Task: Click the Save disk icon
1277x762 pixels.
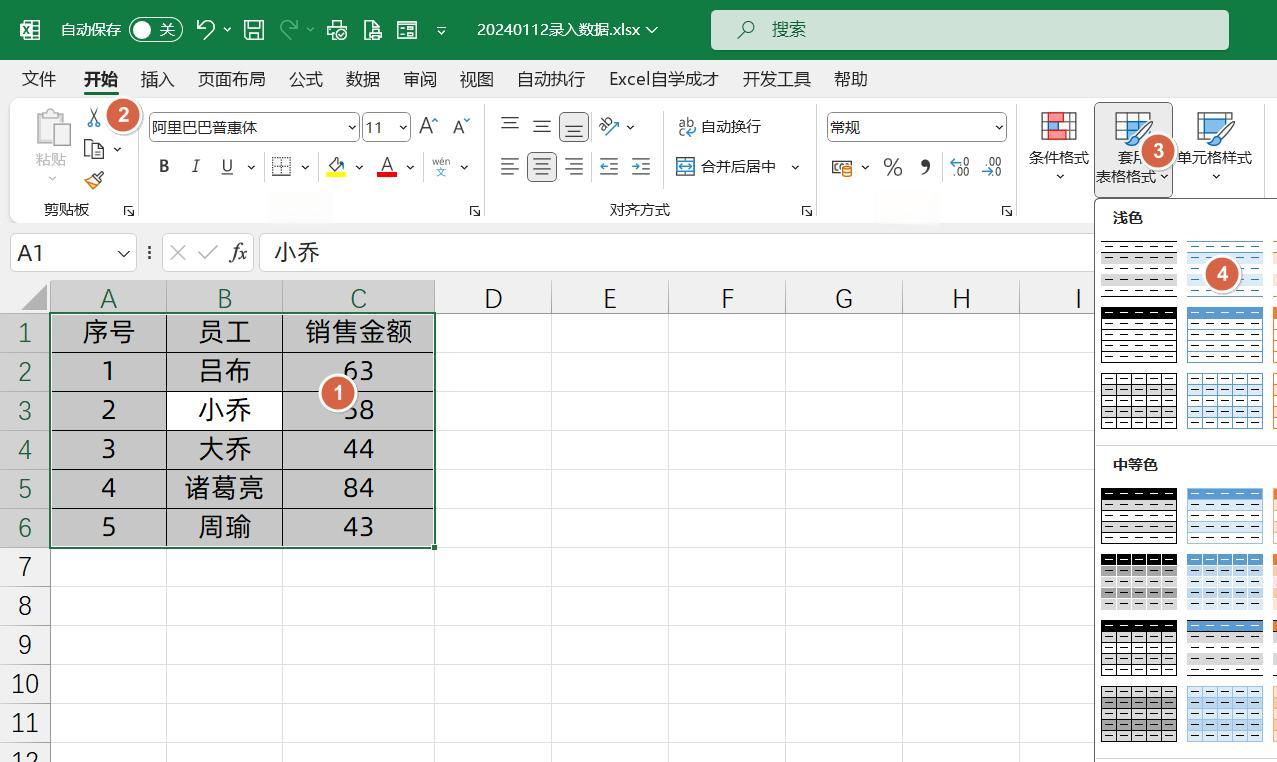Action: 254,30
